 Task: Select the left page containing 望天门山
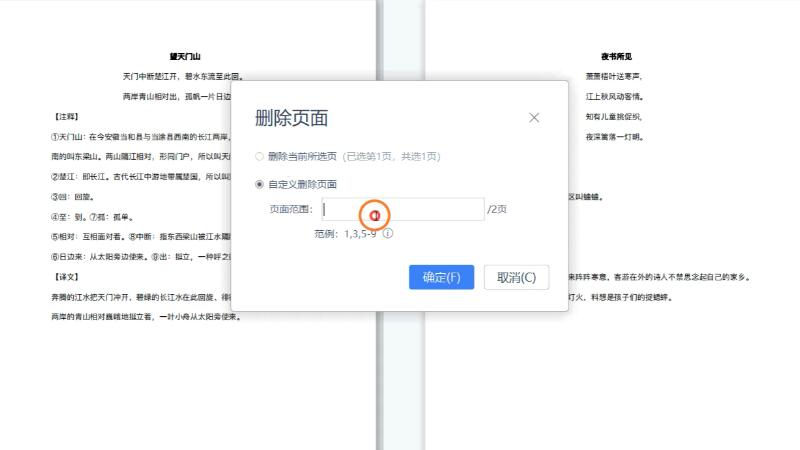(x=120, y=380)
